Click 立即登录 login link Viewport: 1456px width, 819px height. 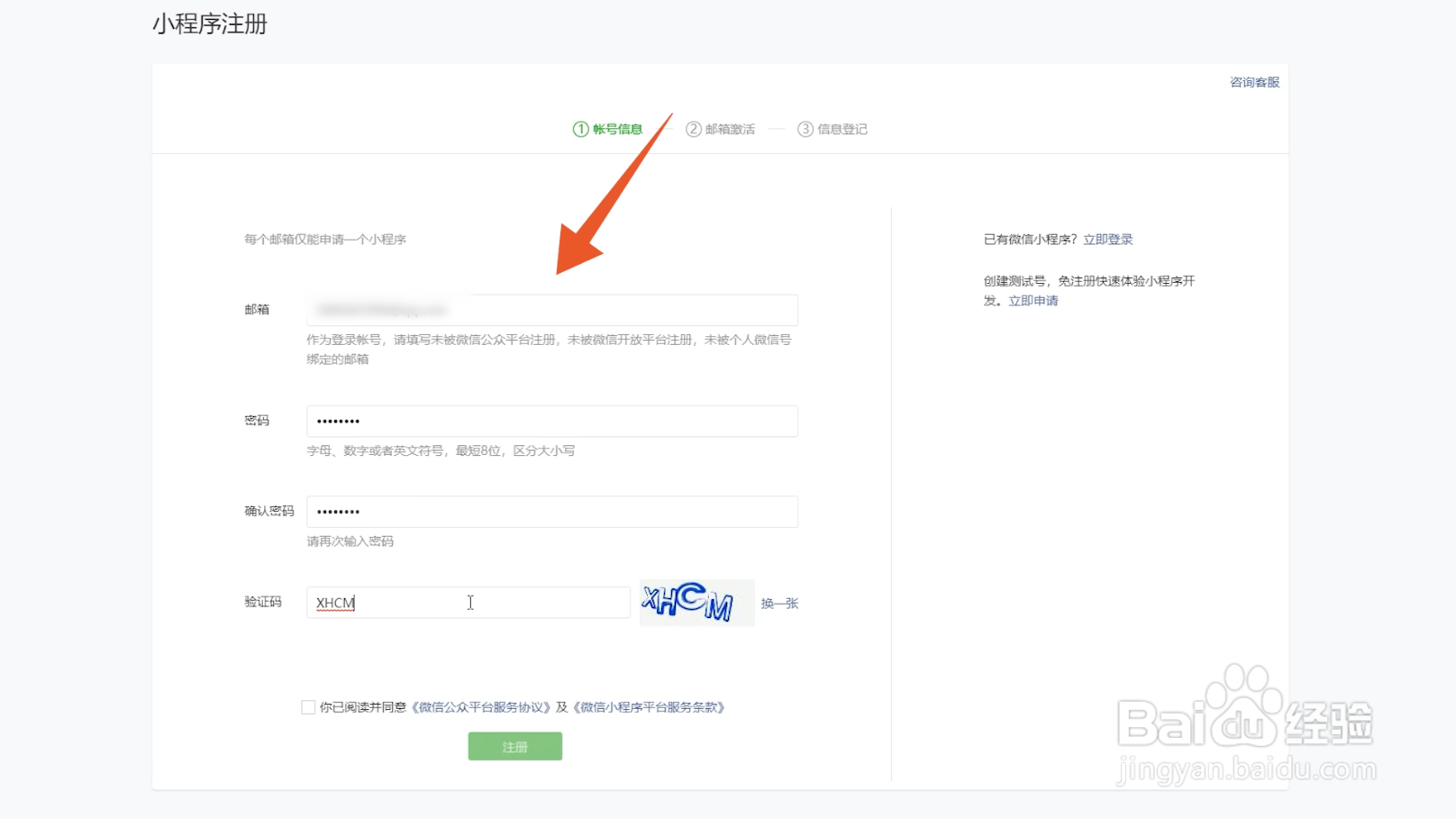(1107, 240)
